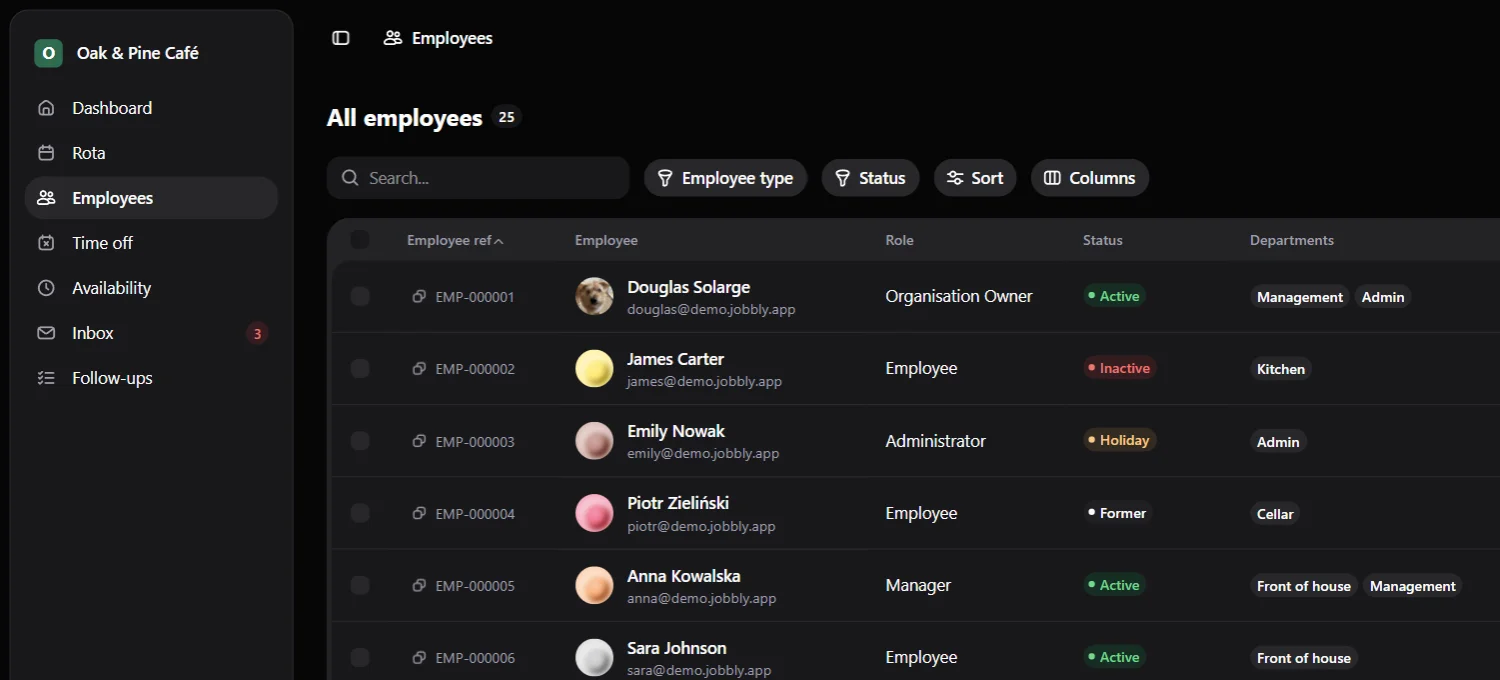
Task: Click Anna Kowalska's orange avatar
Action: pos(594,585)
